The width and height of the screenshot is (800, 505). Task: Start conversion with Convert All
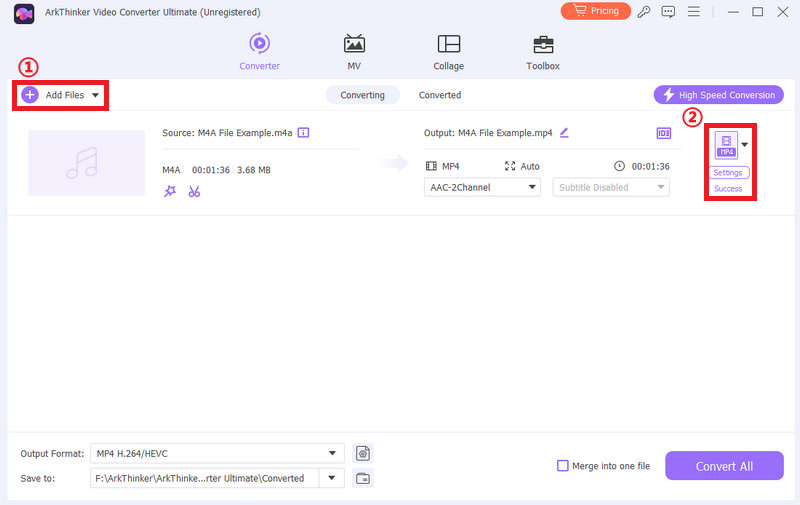(724, 466)
